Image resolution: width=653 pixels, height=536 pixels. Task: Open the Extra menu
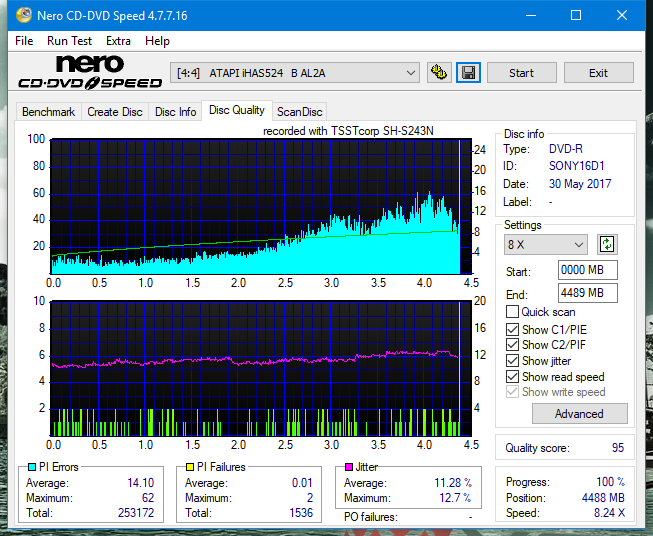pos(118,41)
